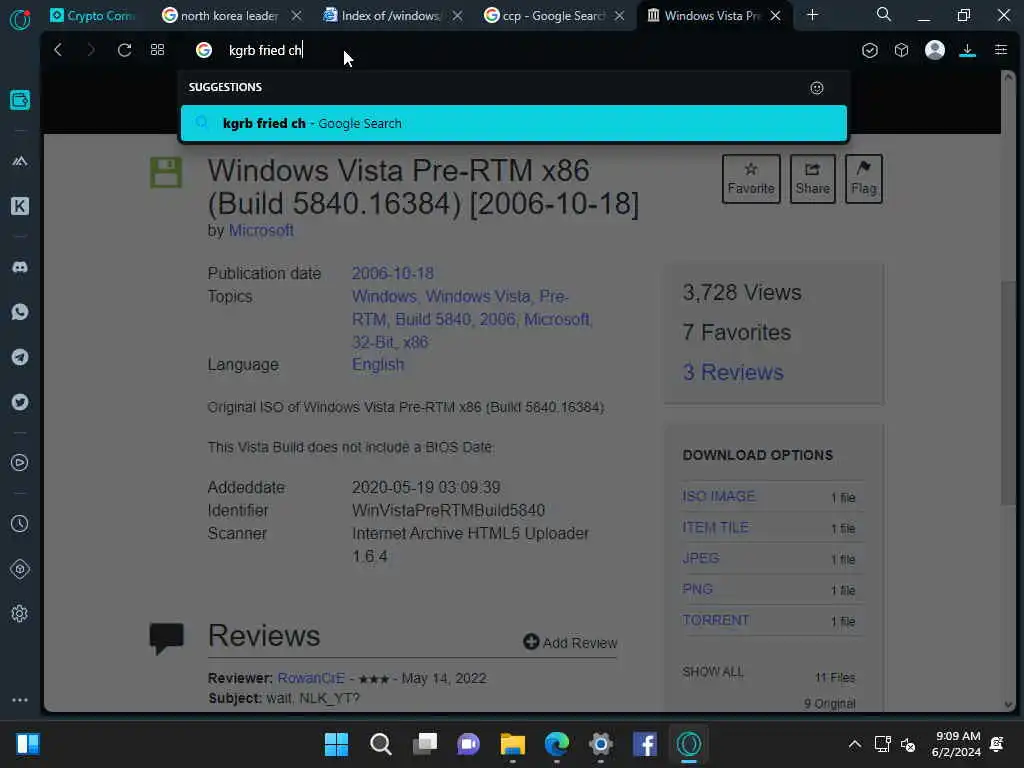Click the smiley feedback icon in suggestions
This screenshot has height=768, width=1024.
coord(817,88)
